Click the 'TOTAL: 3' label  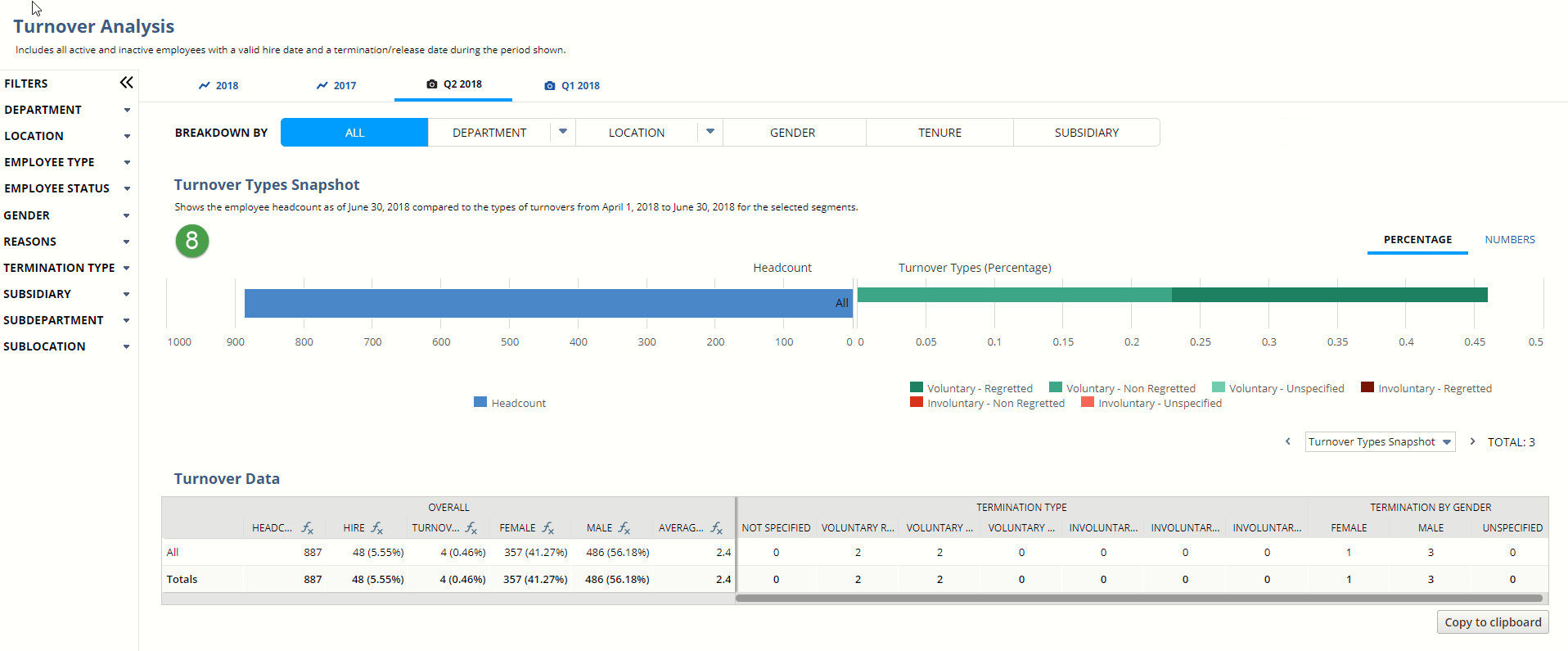pos(1511,442)
